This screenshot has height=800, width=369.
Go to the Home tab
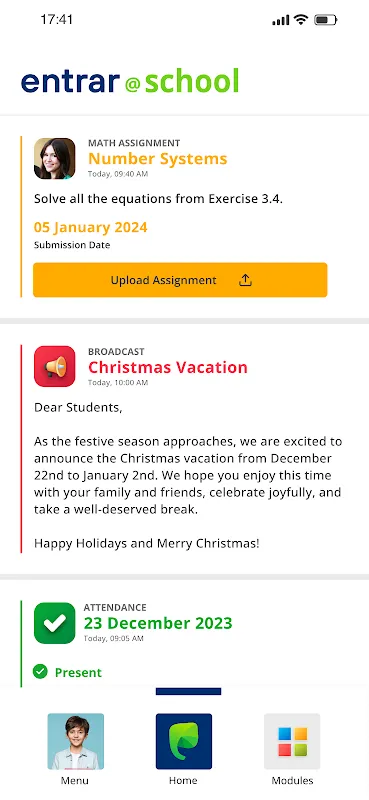pyautogui.click(x=183, y=748)
